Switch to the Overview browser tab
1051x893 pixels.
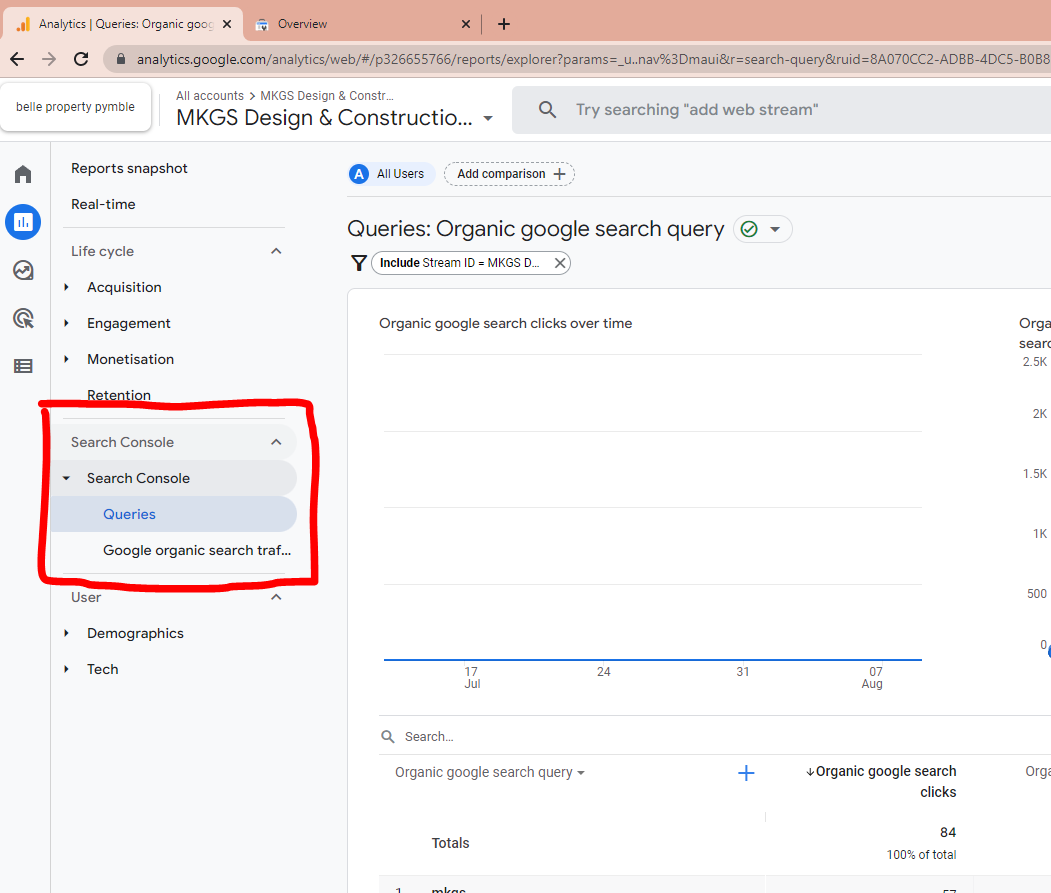coord(364,24)
